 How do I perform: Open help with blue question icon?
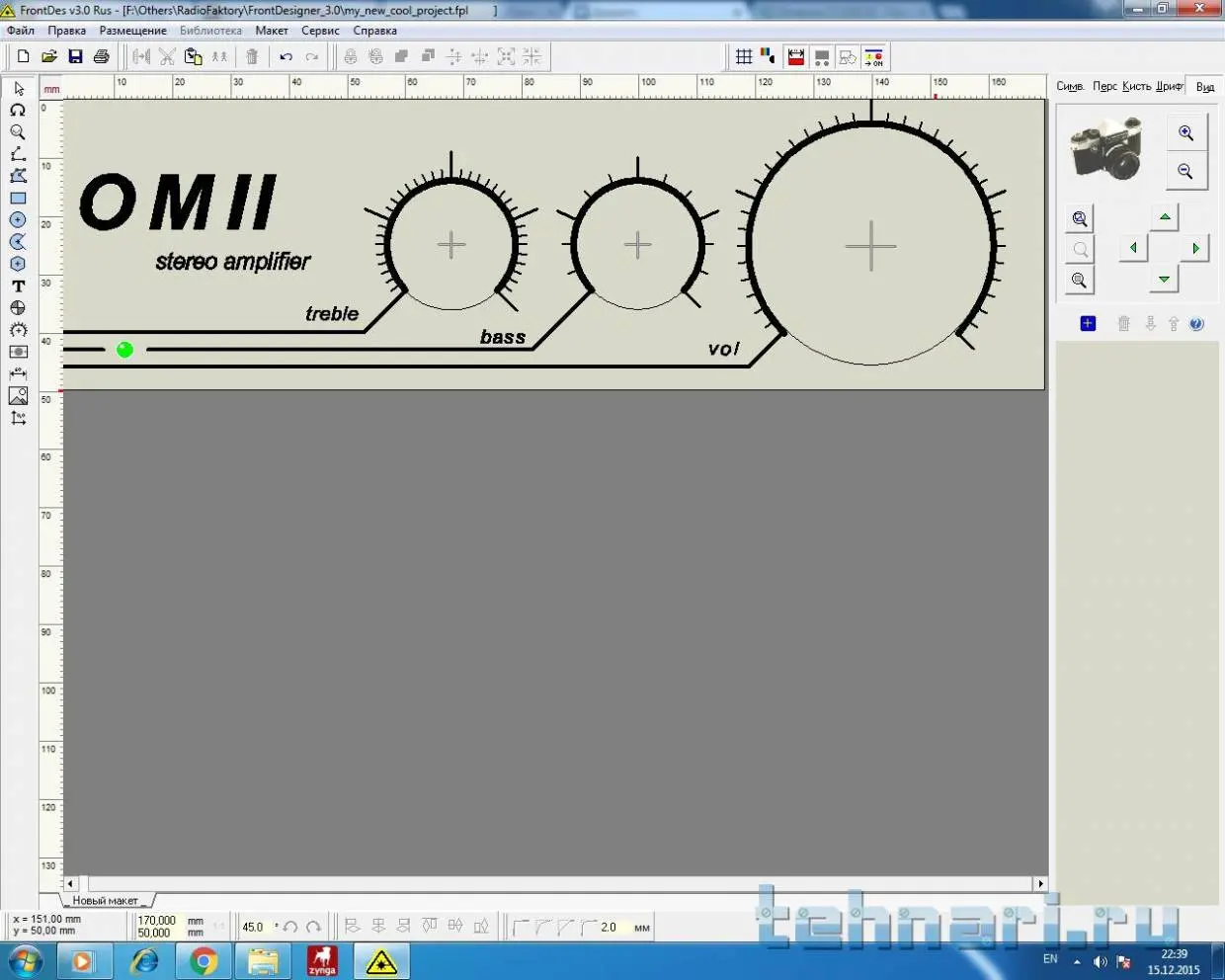1196,323
